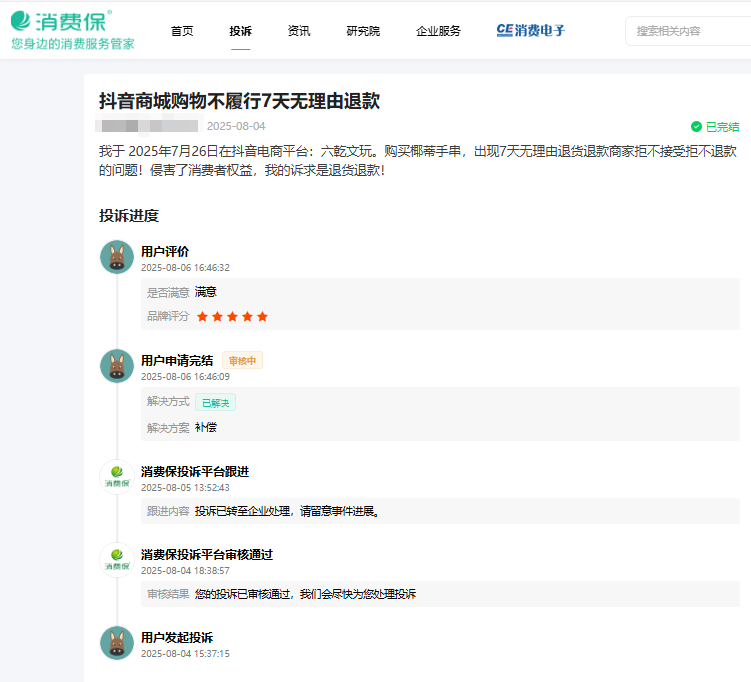Click the complaint title 抖音商城购物不履行7天无理由退款
Image resolution: width=751 pixels, height=682 pixels.
[x=239, y=101]
